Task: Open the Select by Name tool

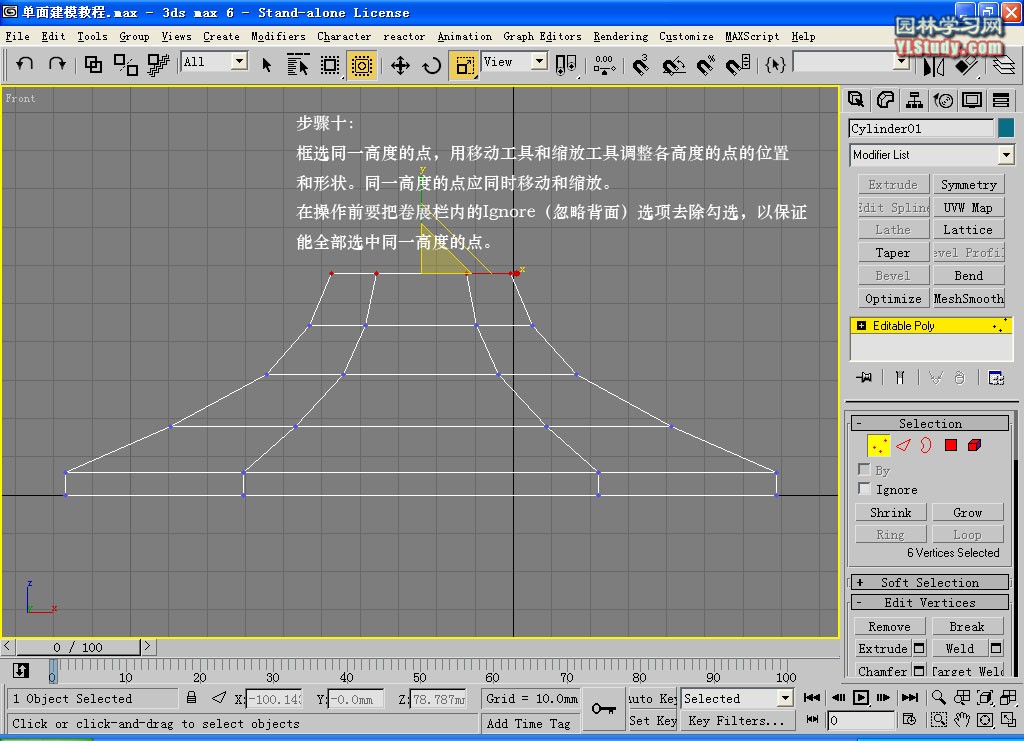Action: tap(297, 65)
